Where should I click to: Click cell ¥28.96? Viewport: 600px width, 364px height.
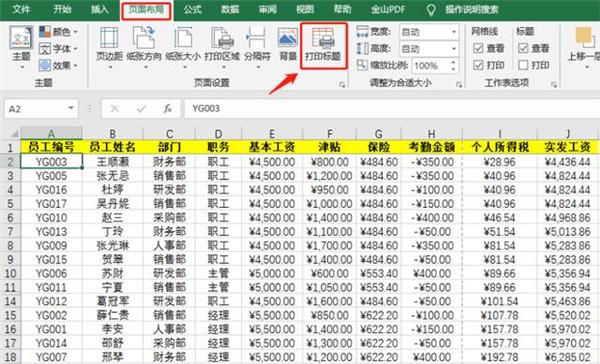pyautogui.click(x=499, y=162)
